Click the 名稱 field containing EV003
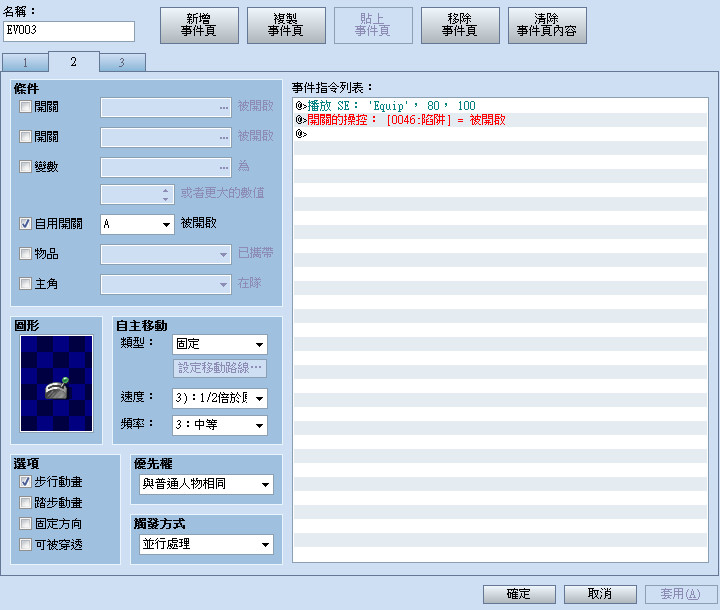720x610 pixels. [69, 31]
